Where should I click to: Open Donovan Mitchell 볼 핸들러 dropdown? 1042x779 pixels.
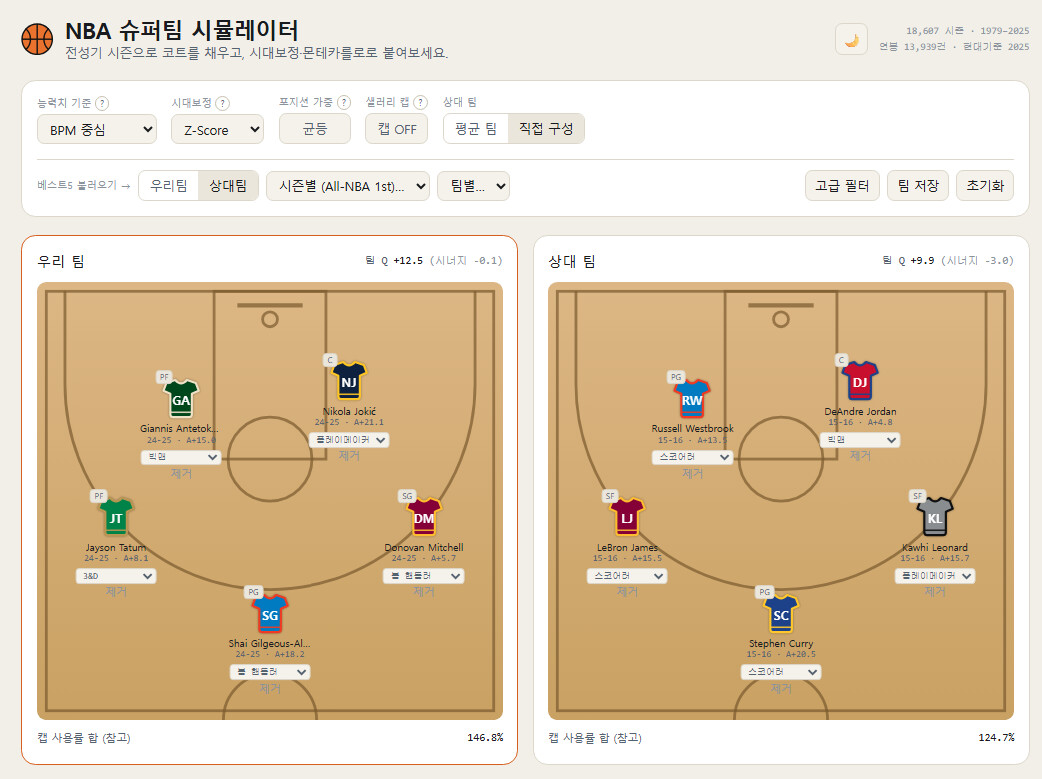424,576
